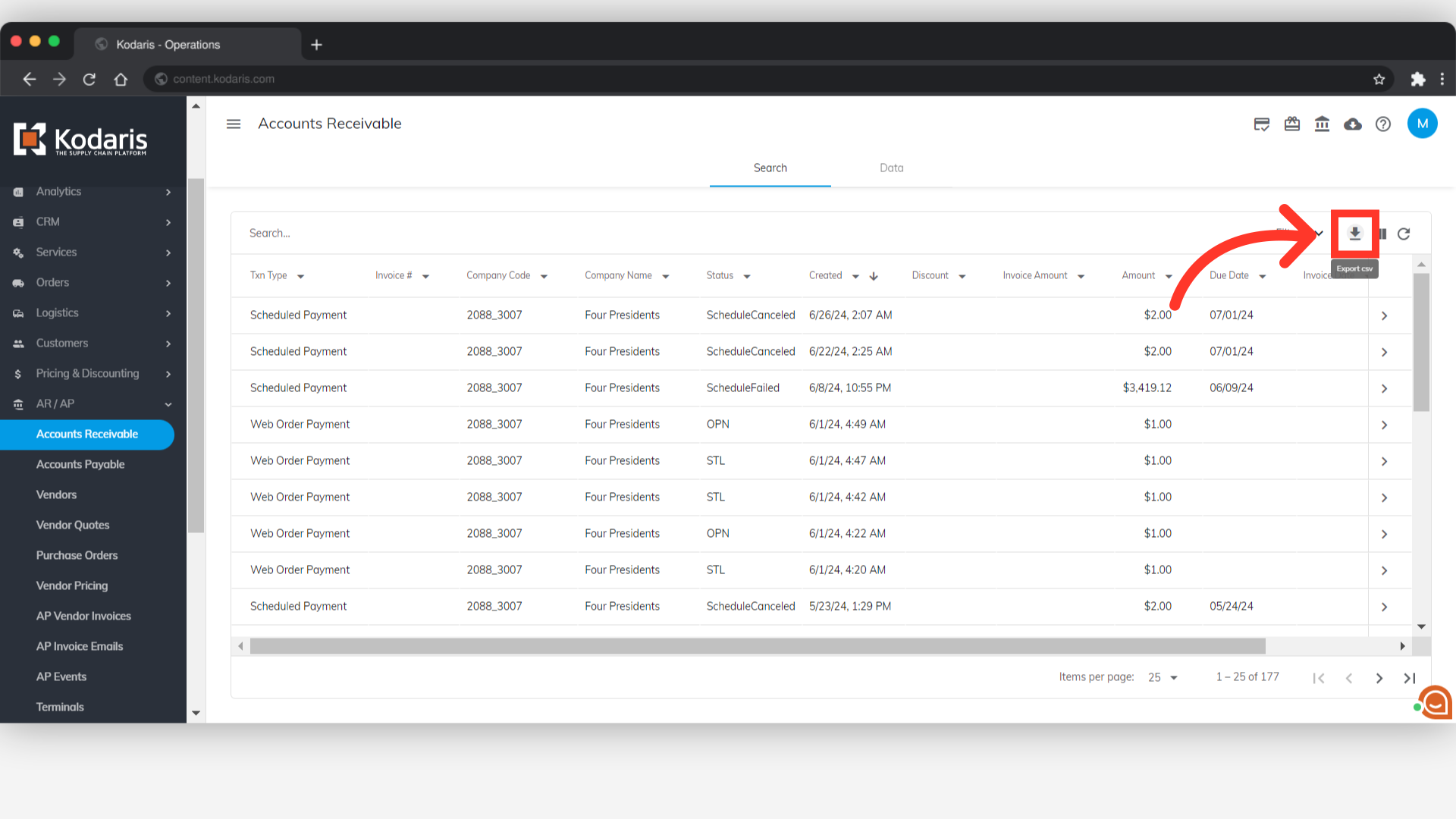Click the Export csv download icon
The height and width of the screenshot is (819, 1456).
1354,234
